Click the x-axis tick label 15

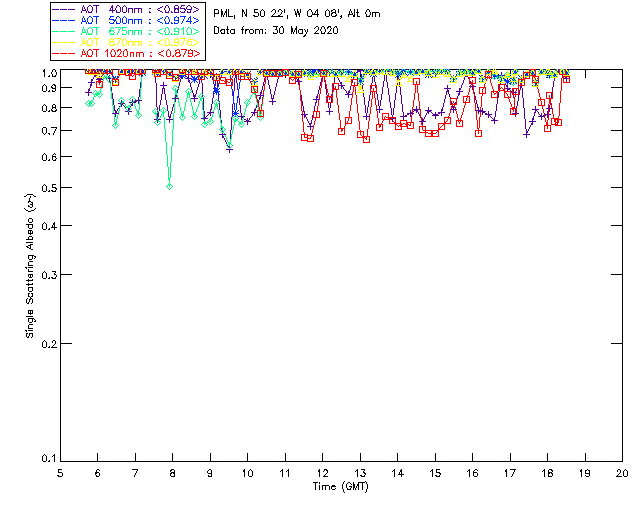click(435, 473)
